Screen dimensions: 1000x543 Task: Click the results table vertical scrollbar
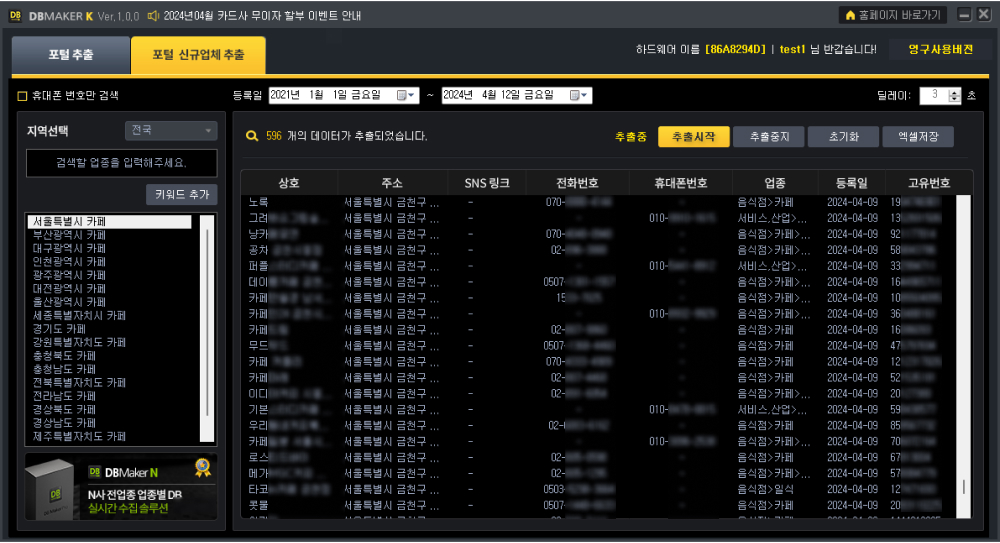tap(964, 350)
